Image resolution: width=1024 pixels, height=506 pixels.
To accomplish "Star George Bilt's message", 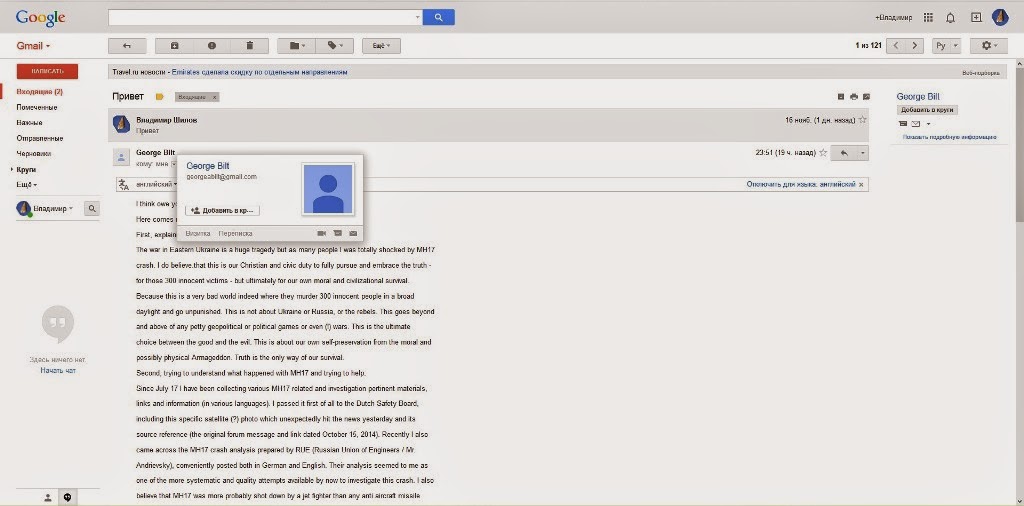I will pos(823,153).
